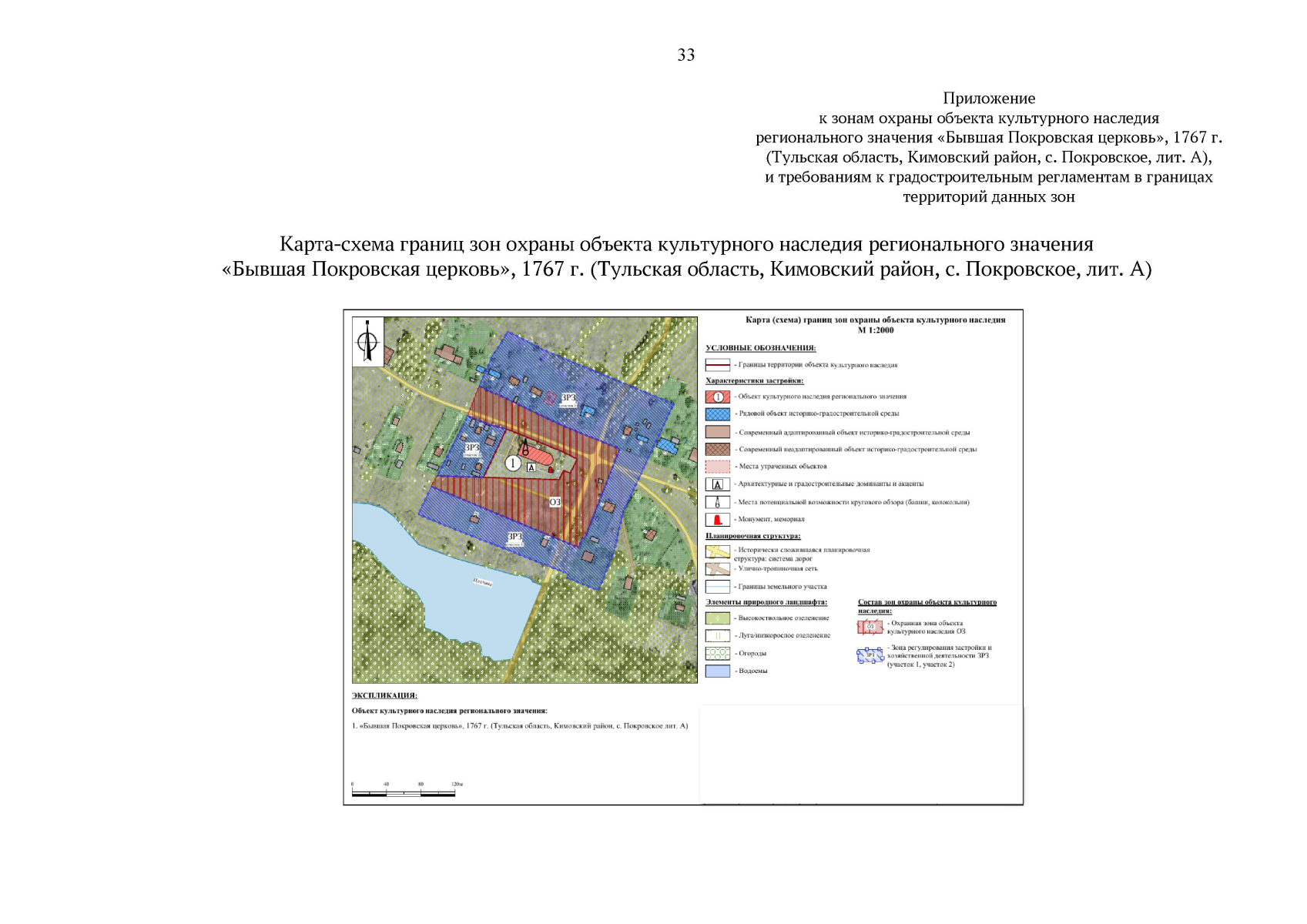
Task: Click legend symbol for Луга/низкорослое озеленение
Action: [x=718, y=635]
